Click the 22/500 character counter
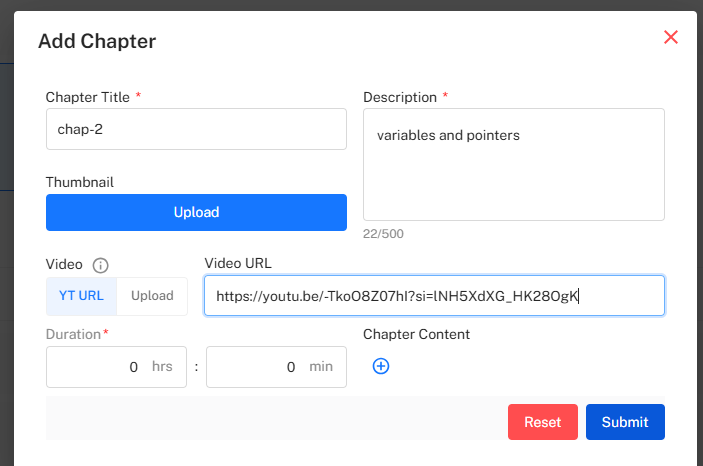 383,234
